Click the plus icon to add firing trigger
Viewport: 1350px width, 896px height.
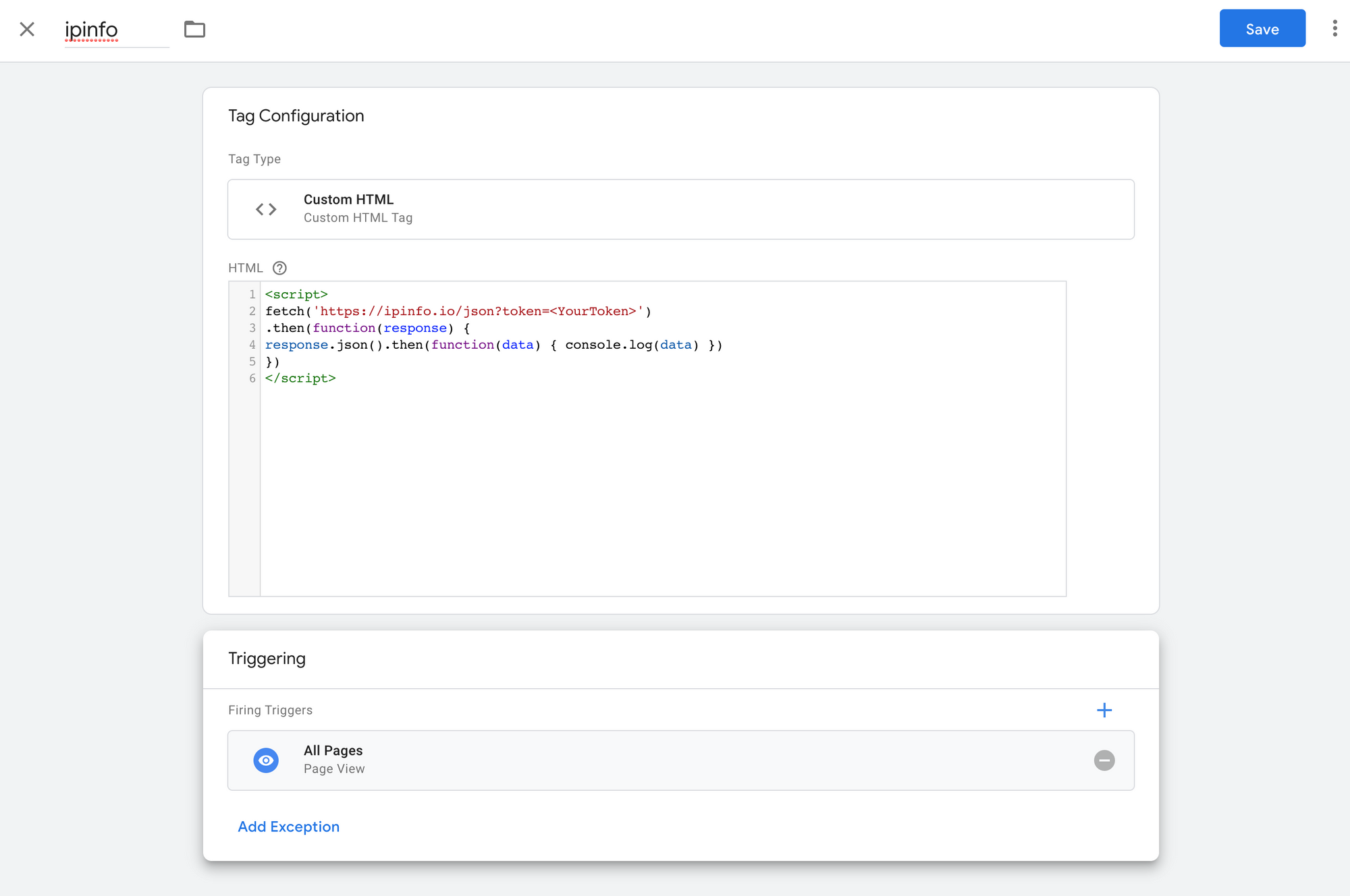(x=1104, y=710)
